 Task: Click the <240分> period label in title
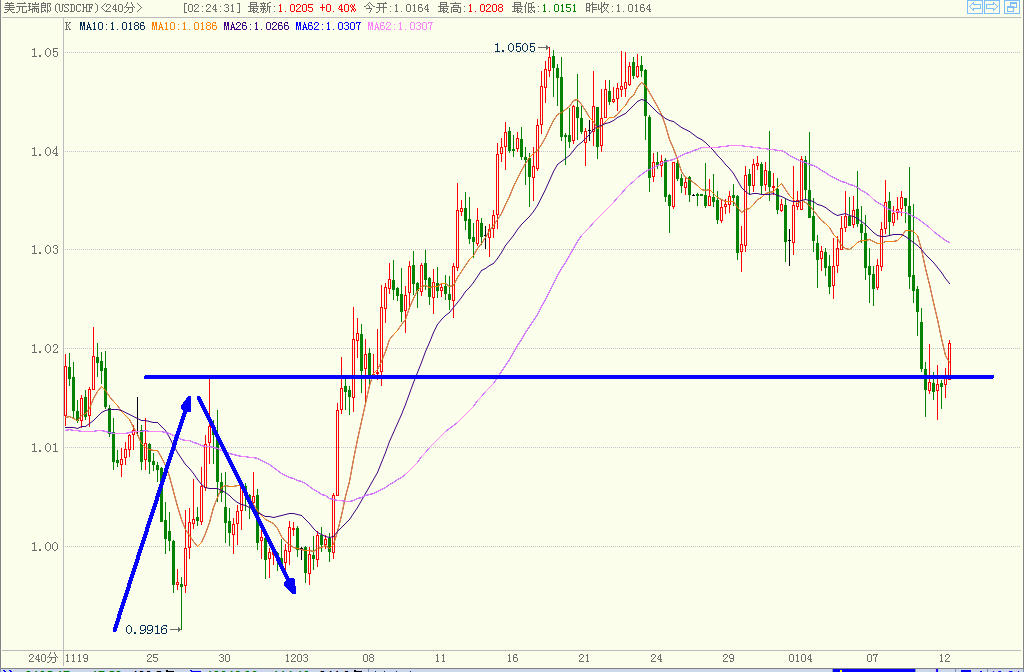point(121,8)
